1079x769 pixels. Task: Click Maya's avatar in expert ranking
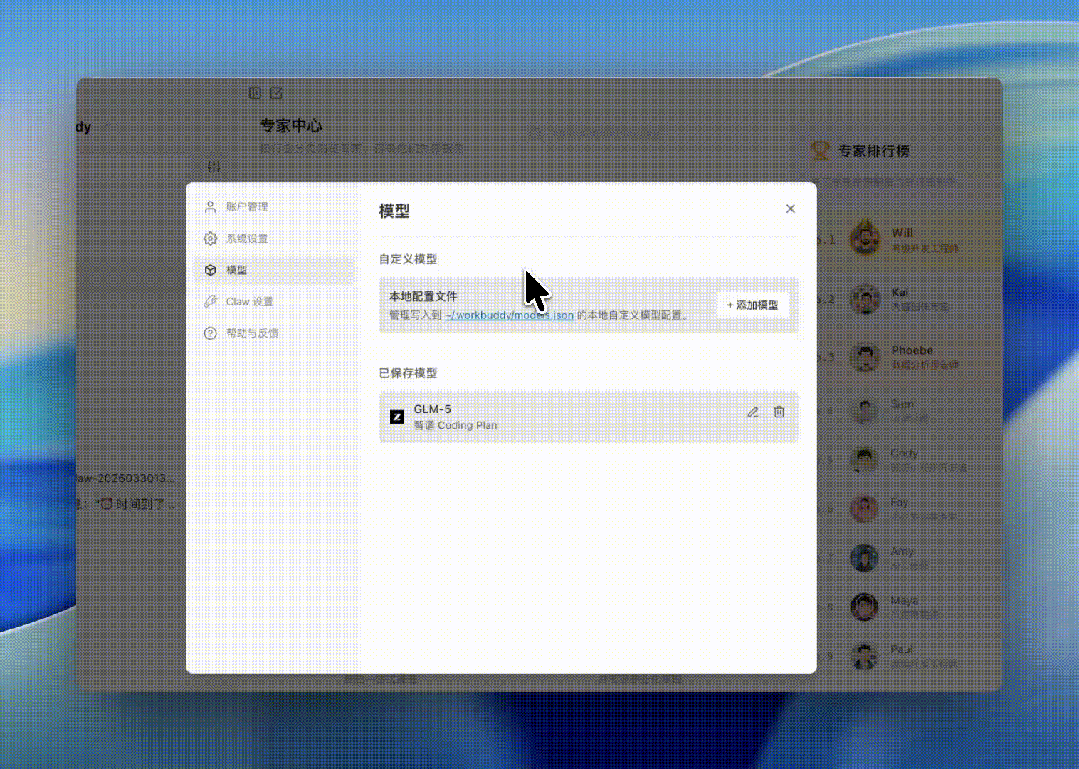864,606
